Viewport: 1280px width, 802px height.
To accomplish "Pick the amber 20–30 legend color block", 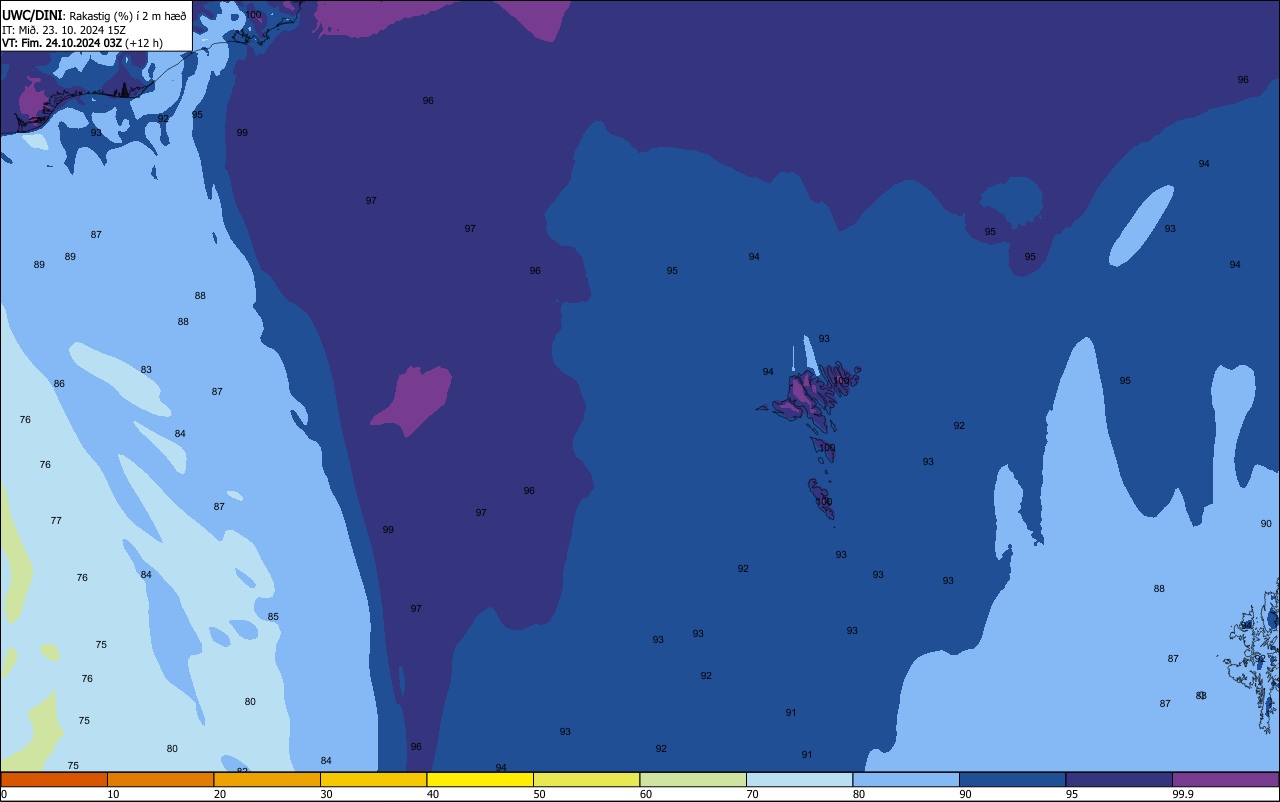I will tap(267, 779).
